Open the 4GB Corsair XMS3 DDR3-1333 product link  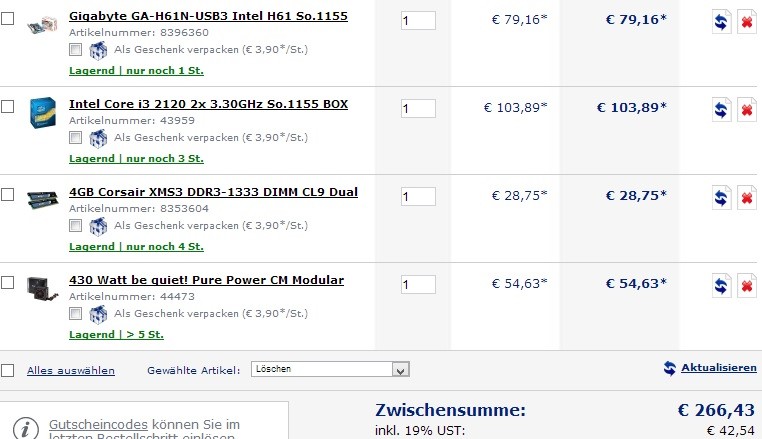pos(213,192)
